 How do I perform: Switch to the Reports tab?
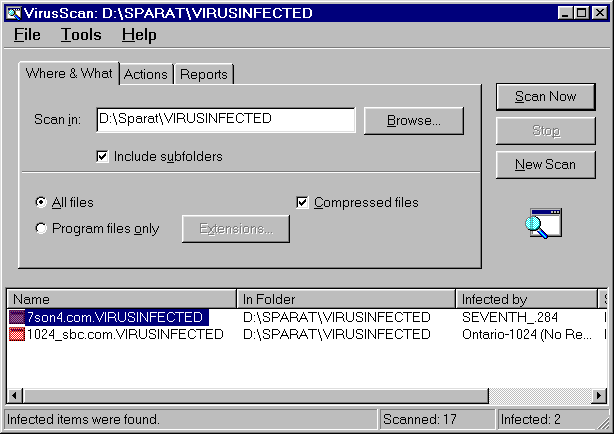(x=204, y=74)
